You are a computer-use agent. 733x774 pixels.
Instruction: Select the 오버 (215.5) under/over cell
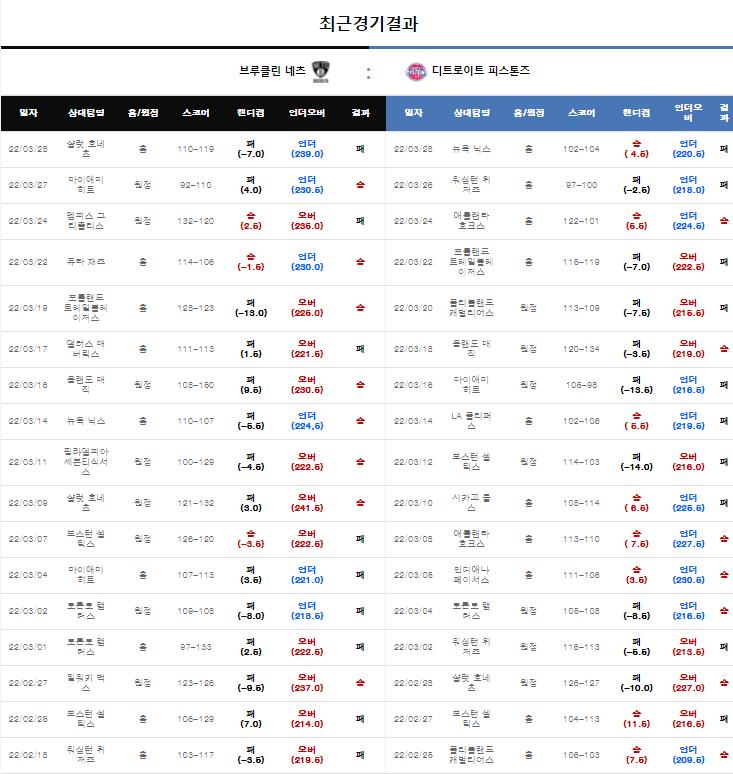[x=688, y=308]
